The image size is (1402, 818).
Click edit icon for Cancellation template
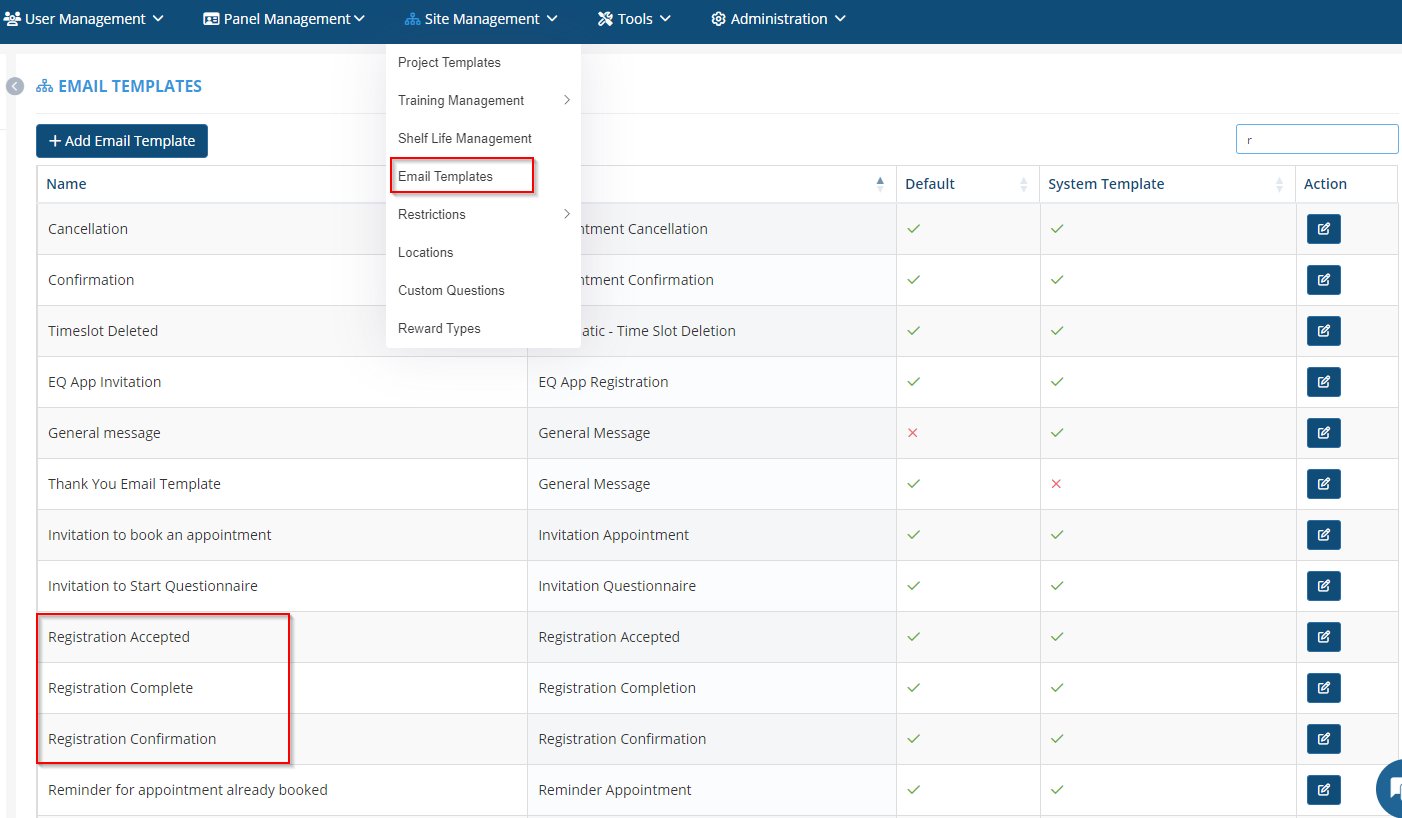tap(1323, 229)
